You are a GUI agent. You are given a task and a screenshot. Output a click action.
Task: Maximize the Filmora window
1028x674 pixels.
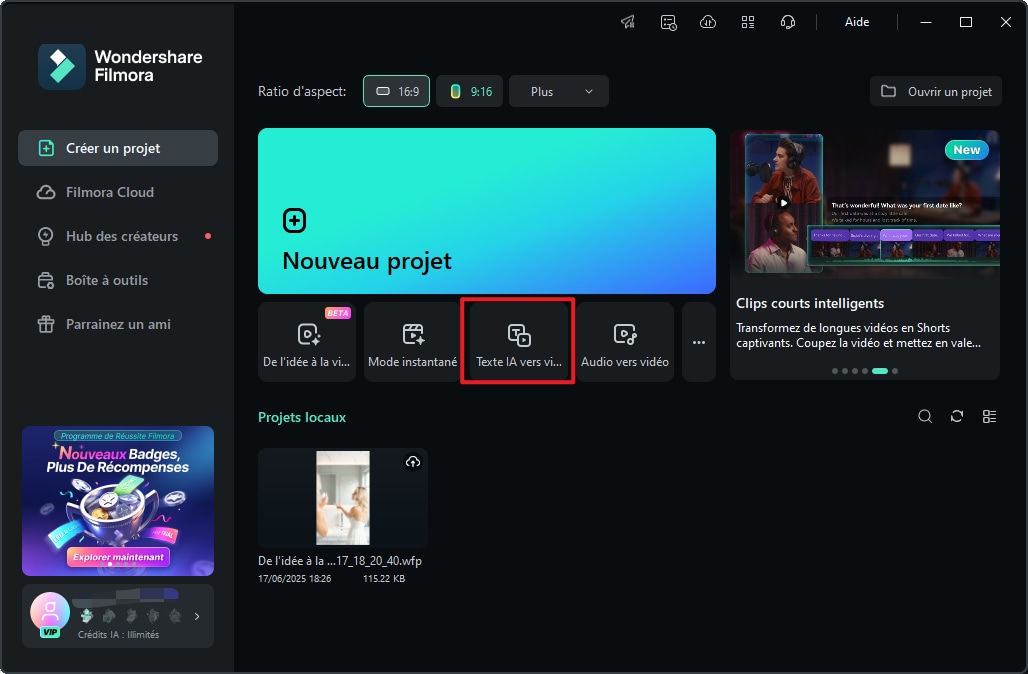[x=966, y=22]
